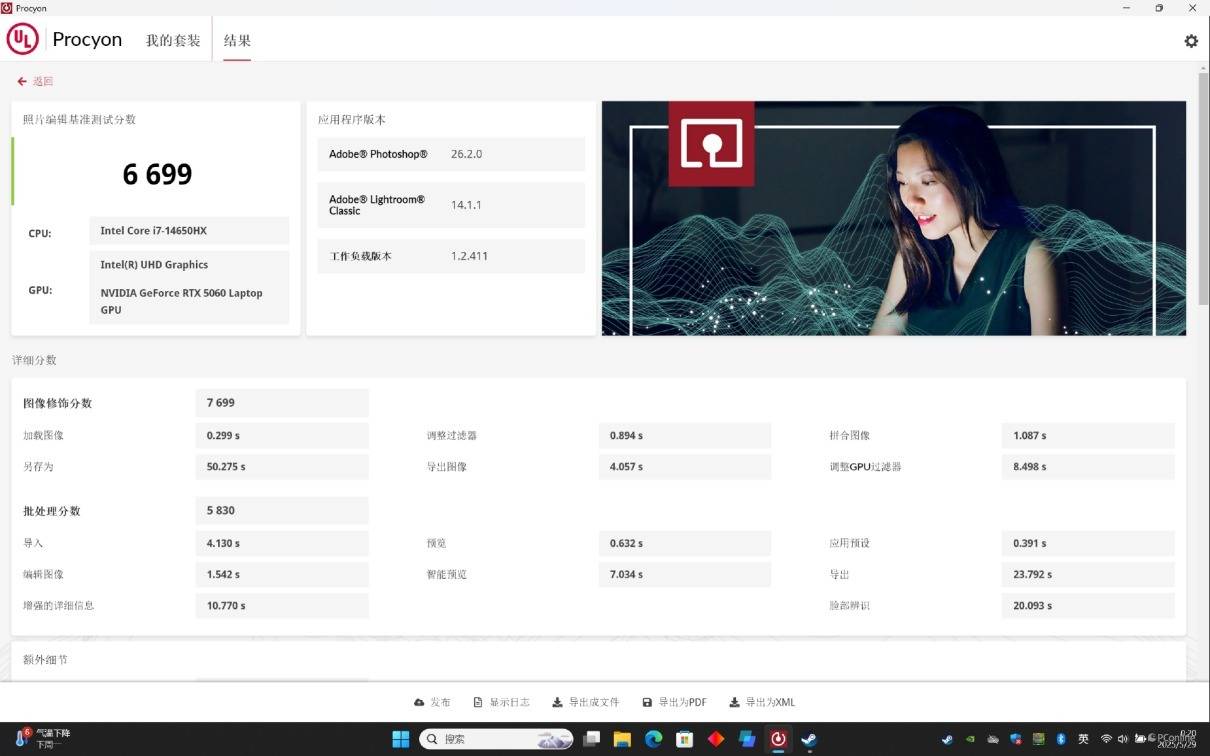This screenshot has width=1210, height=756.
Task: Open the Windows Start menu
Action: 401,739
